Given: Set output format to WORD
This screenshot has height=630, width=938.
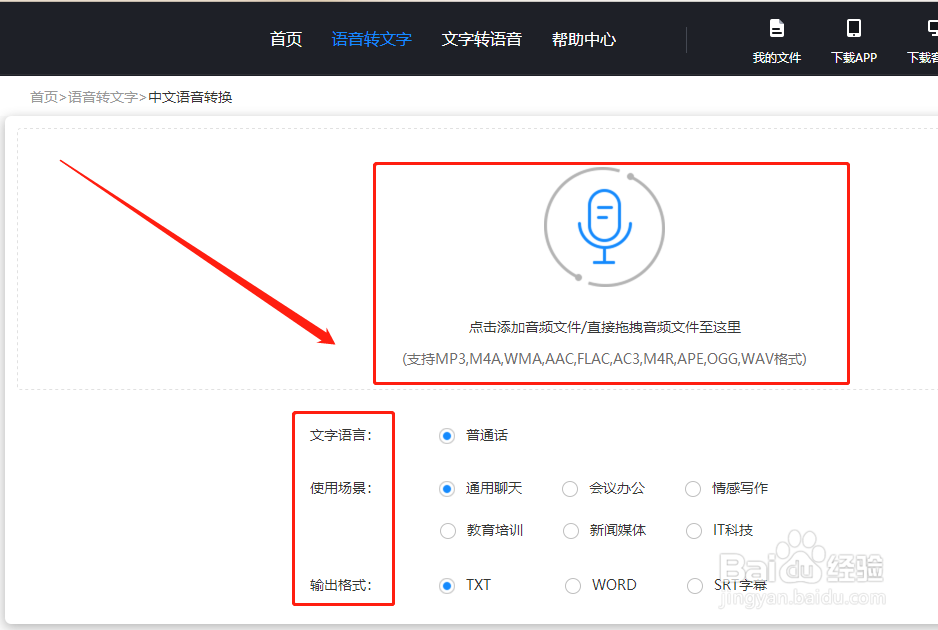Looking at the screenshot, I should coord(573,585).
